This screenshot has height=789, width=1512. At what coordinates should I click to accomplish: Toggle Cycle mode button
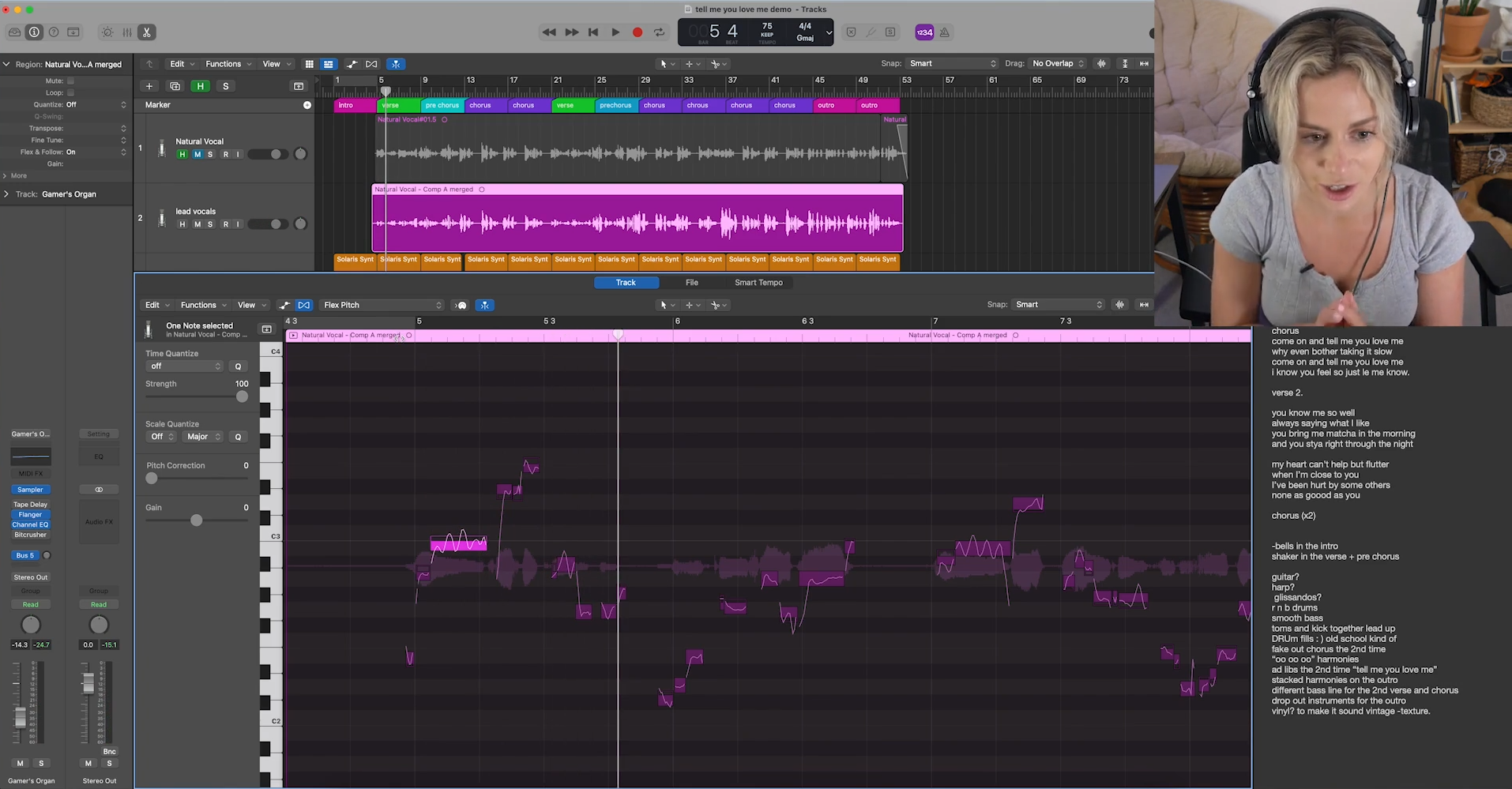click(659, 32)
